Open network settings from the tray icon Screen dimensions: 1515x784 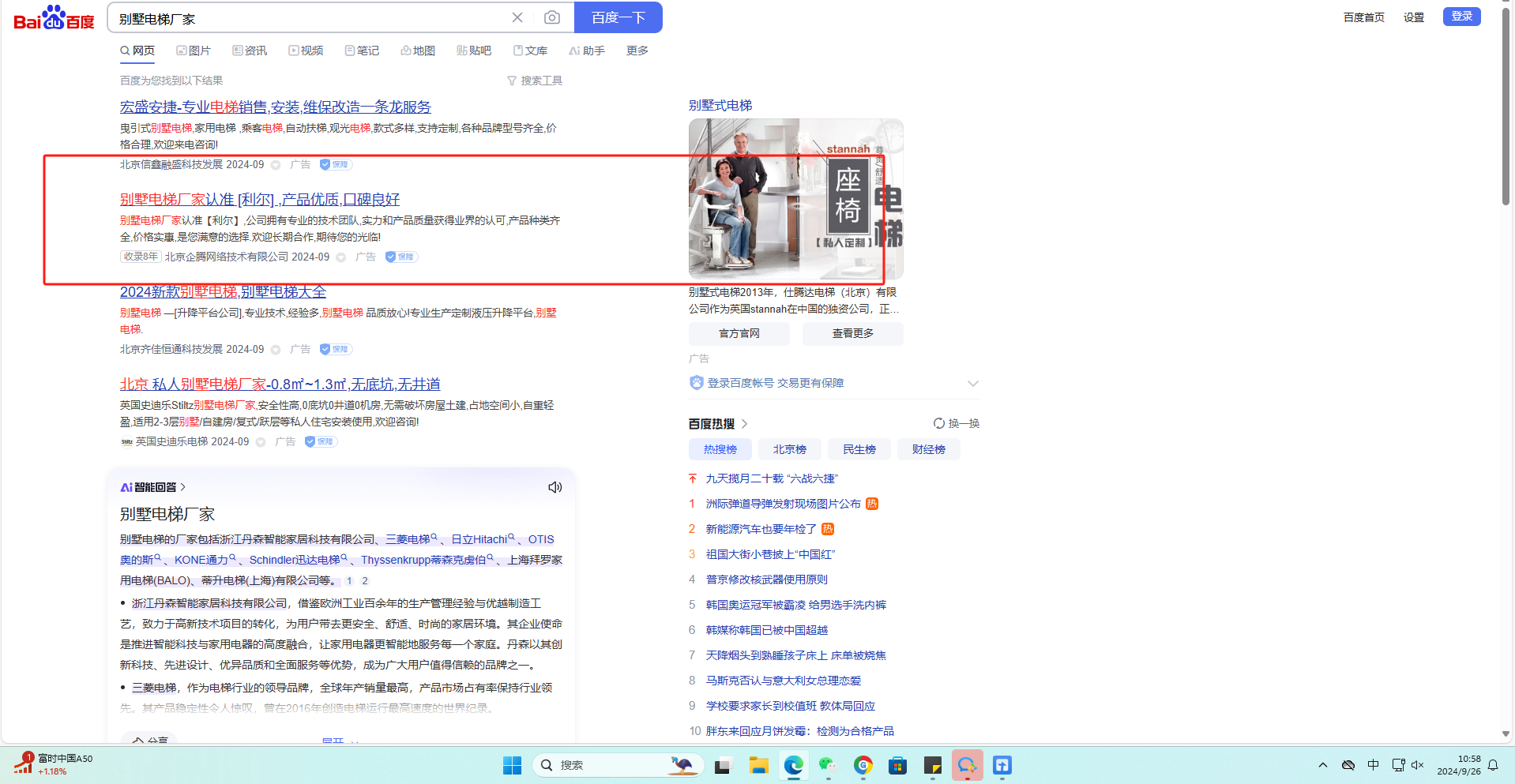[x=1398, y=765]
